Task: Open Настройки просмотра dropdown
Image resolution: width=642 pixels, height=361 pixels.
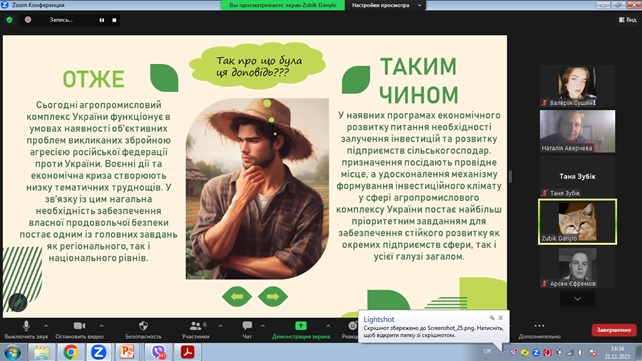Action: click(x=386, y=5)
